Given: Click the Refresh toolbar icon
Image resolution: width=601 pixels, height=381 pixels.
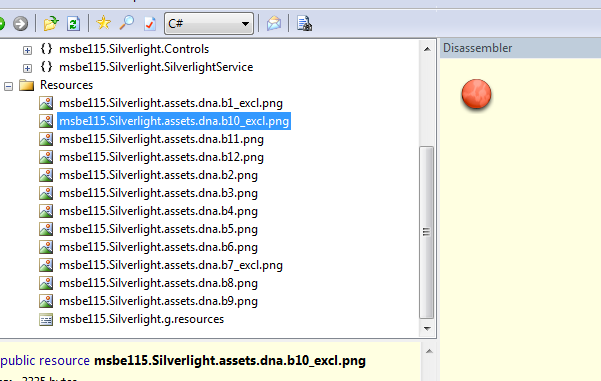Looking at the screenshot, I should [x=73, y=24].
